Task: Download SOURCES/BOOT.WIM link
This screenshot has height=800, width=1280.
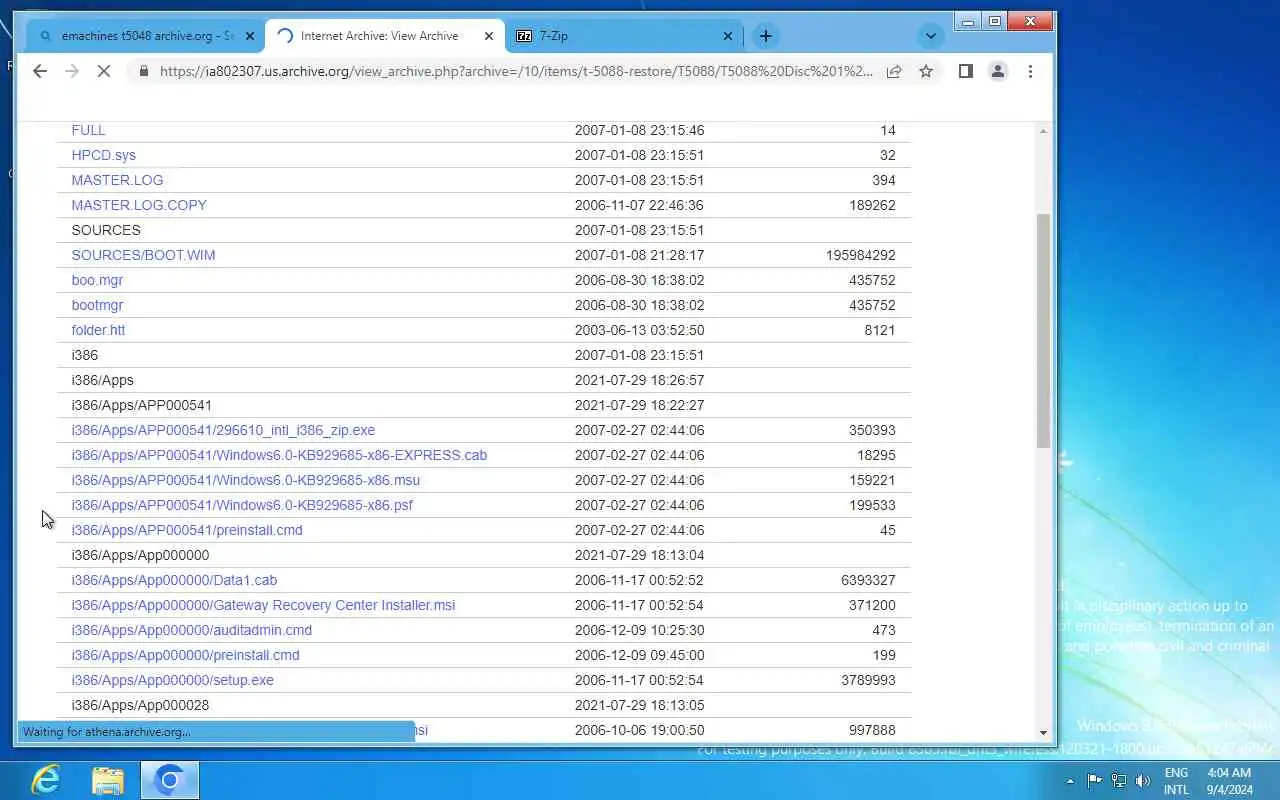Action: 143,255
